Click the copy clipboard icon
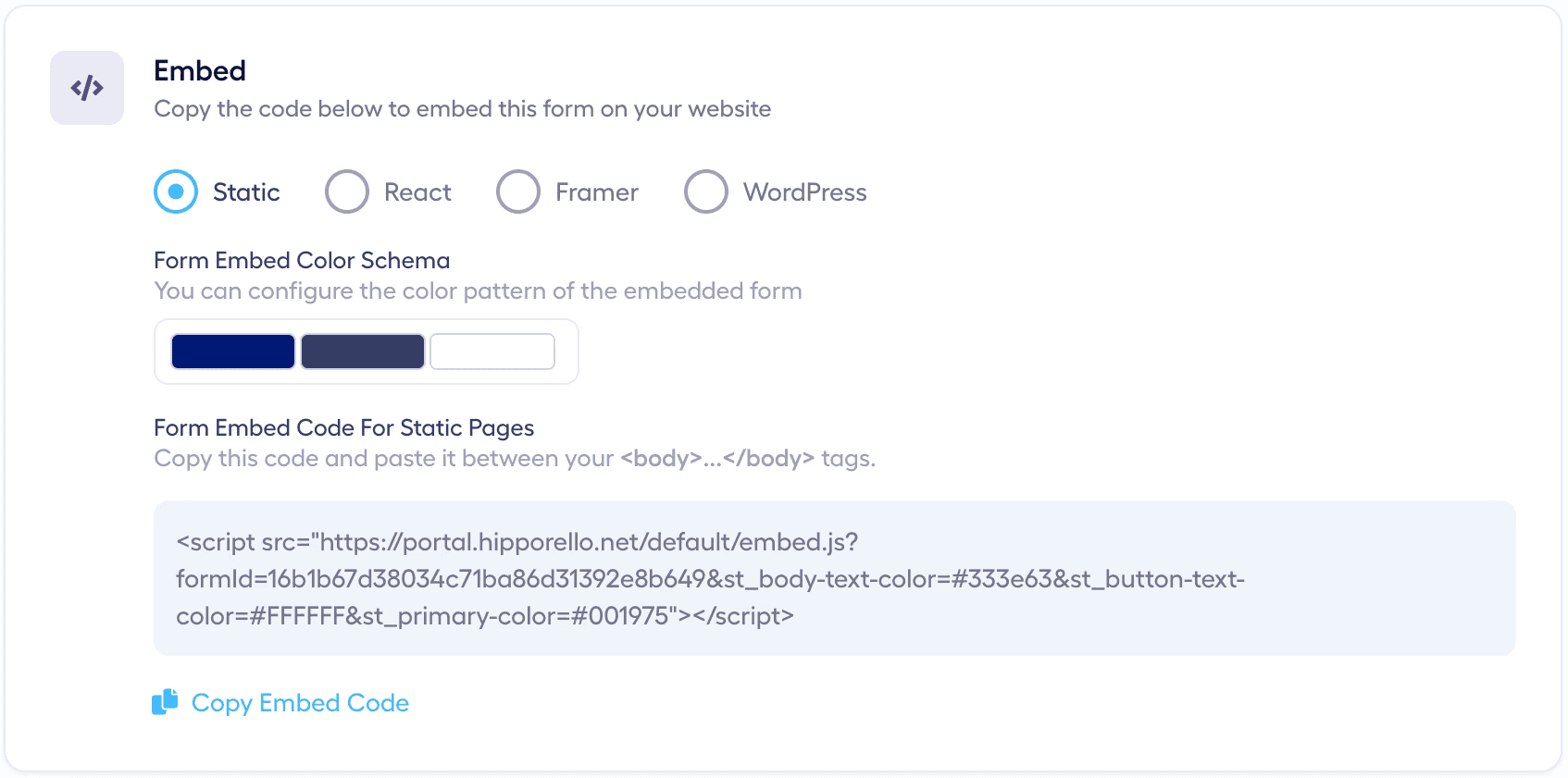The height and width of the screenshot is (778, 1568). tap(165, 702)
